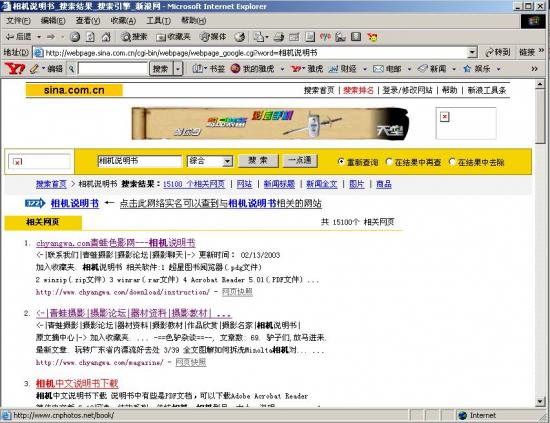Click the 电邮 mail toolbar button
550x423 pixels.
pyautogui.click(x=387, y=69)
